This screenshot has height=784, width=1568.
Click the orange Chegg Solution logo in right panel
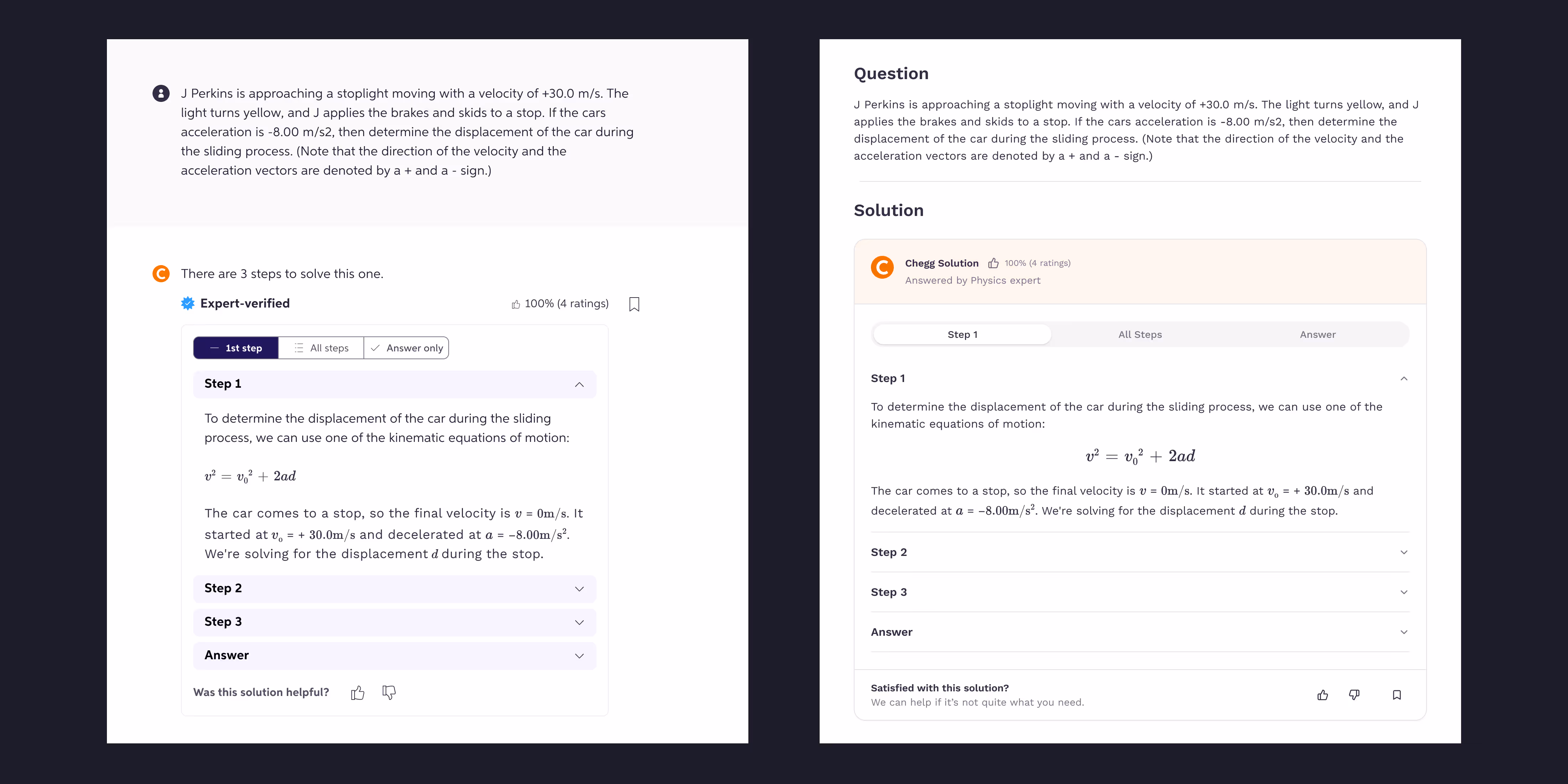(x=882, y=267)
